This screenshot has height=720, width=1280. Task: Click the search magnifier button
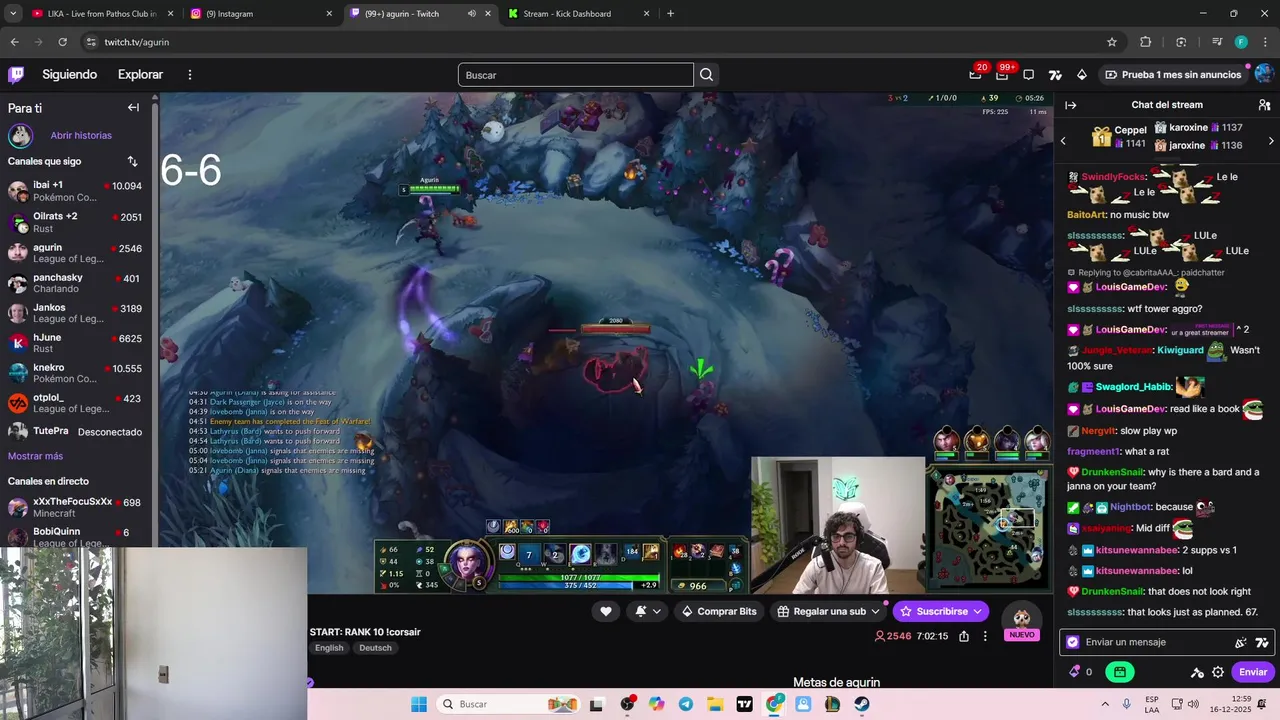coord(707,75)
